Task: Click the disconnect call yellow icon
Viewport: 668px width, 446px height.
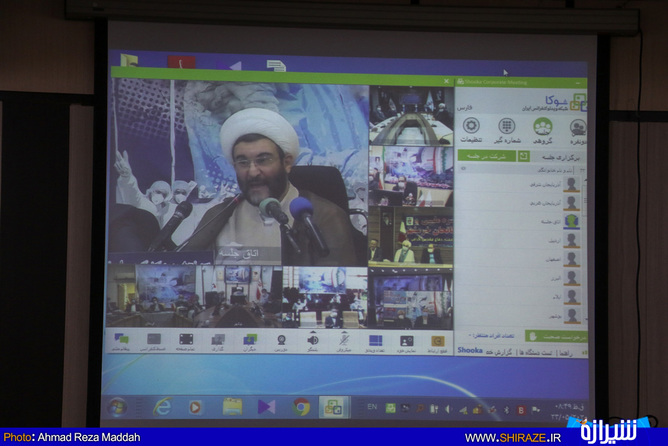Action: [x=438, y=341]
